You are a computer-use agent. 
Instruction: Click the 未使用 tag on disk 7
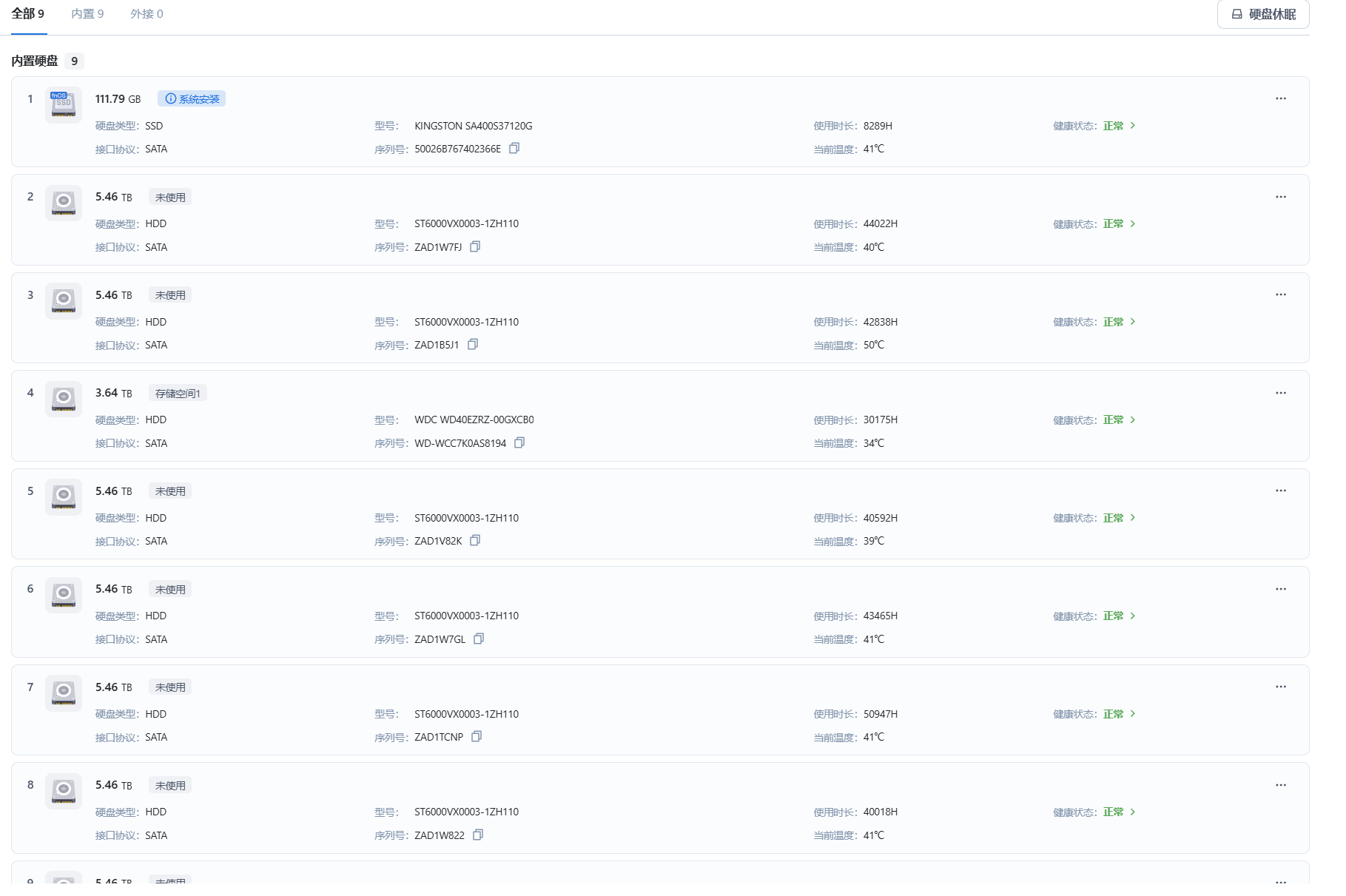tap(170, 687)
